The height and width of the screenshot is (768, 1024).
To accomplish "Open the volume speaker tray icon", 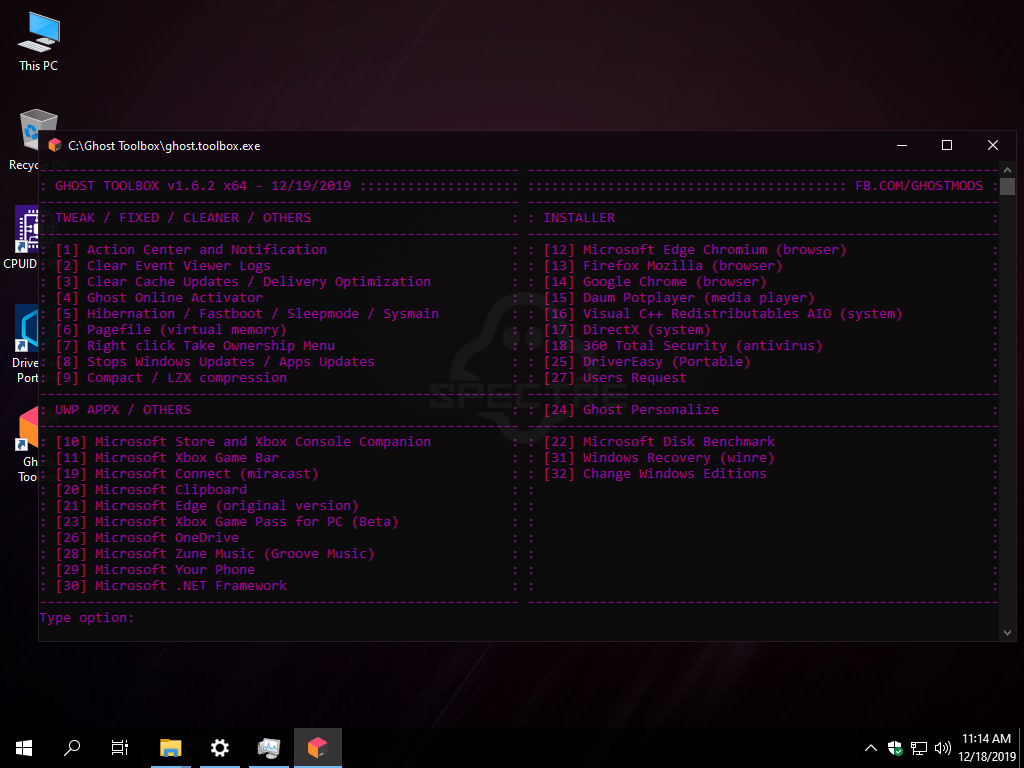I will tap(942, 748).
